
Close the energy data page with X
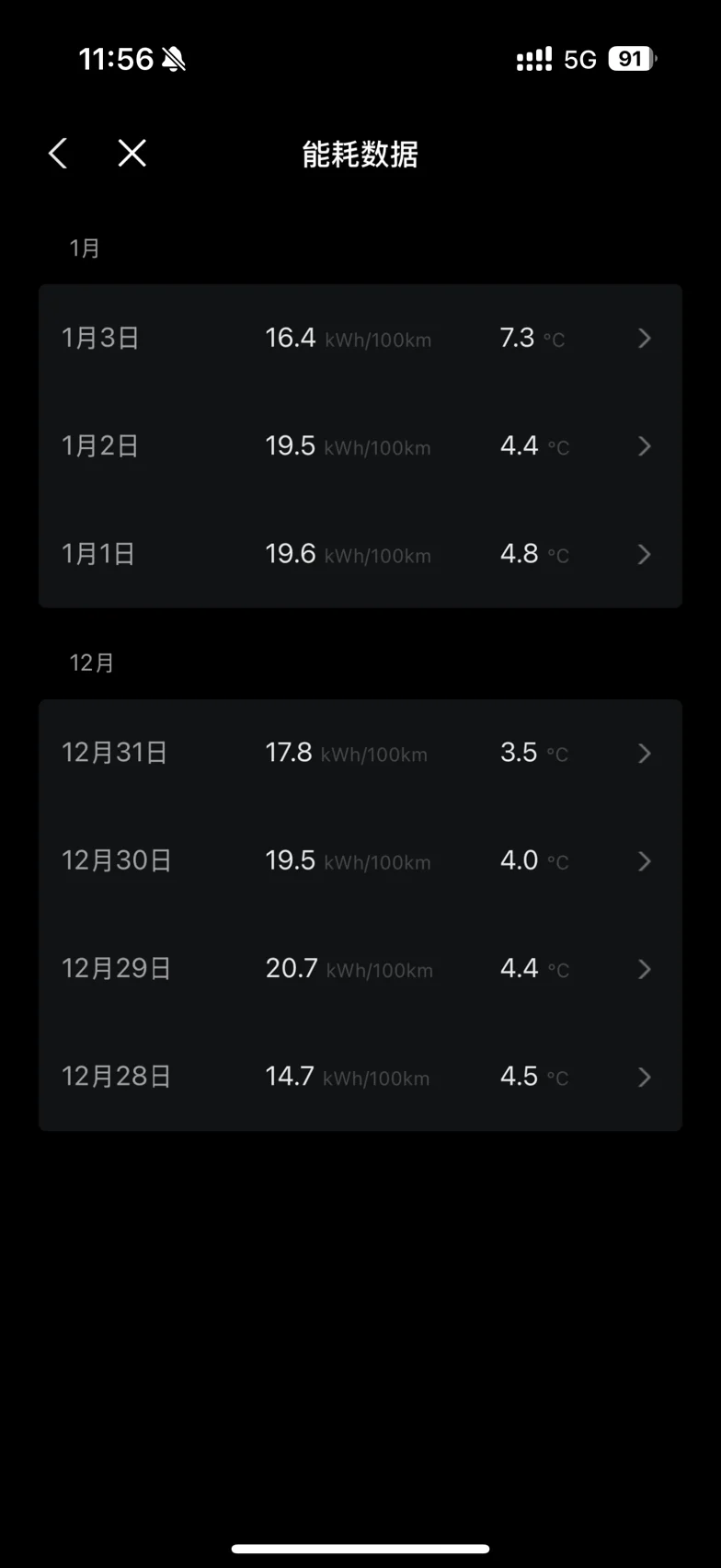coord(132,153)
